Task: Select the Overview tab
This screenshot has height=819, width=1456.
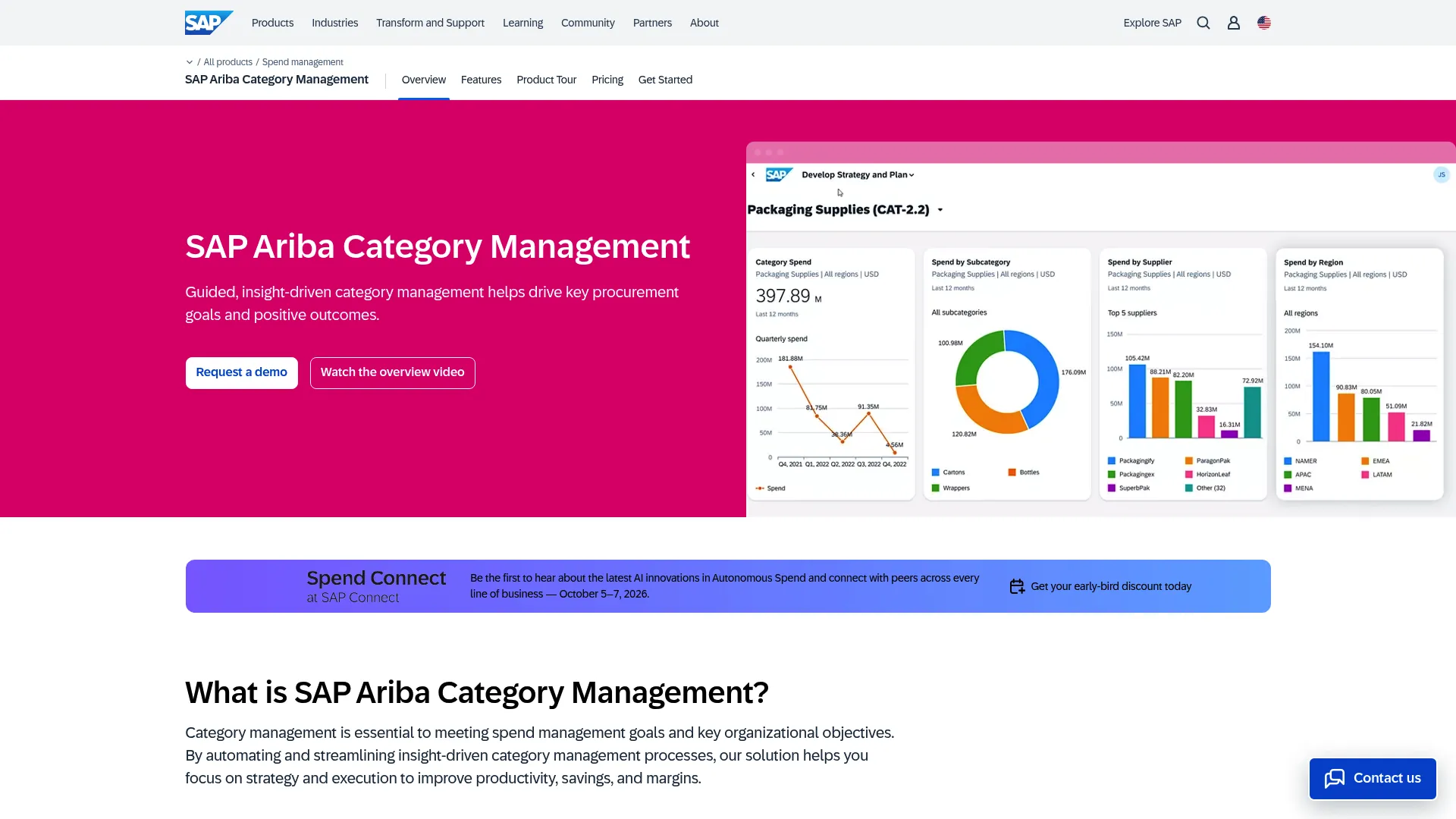Action: click(424, 80)
